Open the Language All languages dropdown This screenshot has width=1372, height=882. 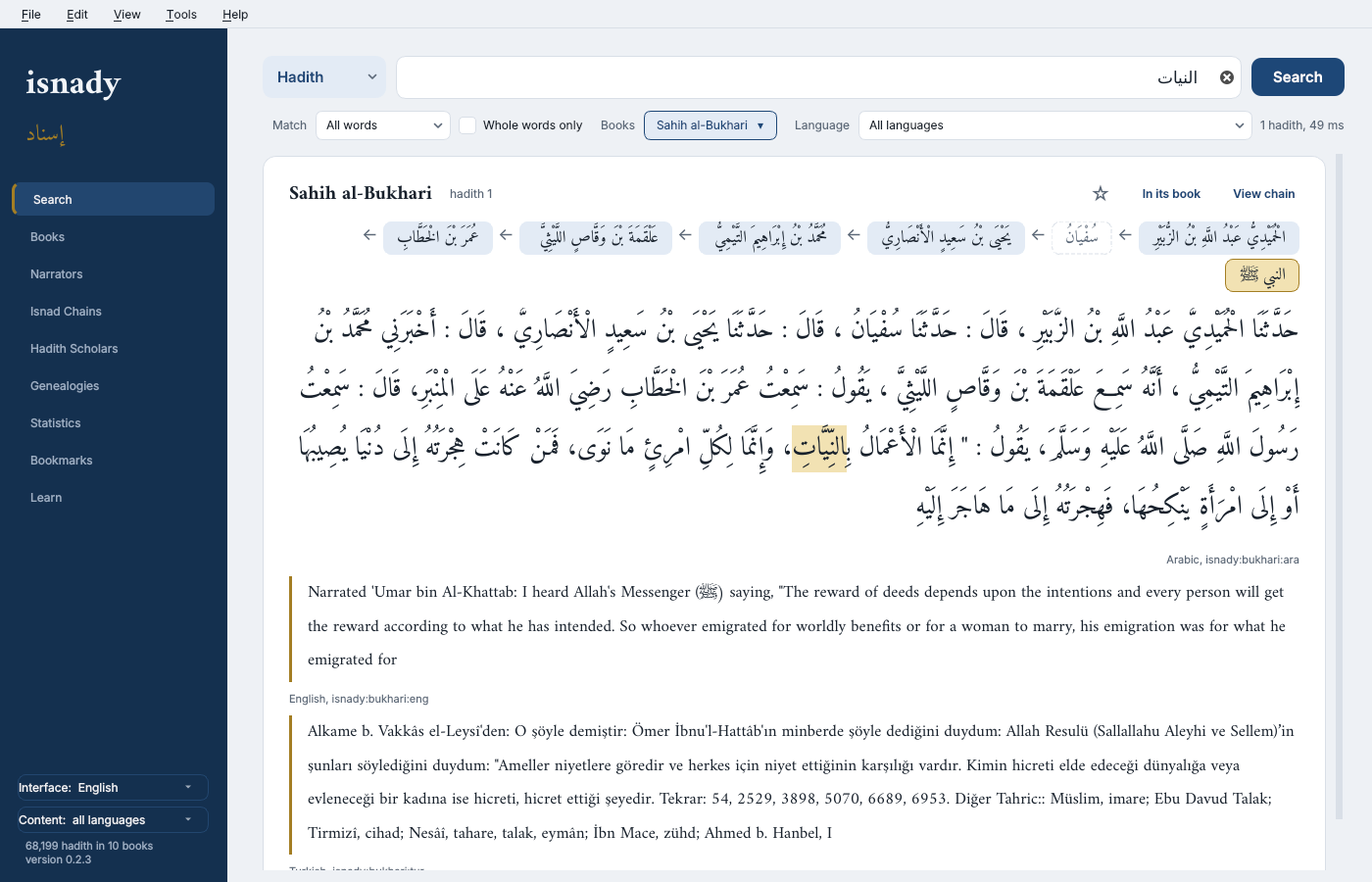pos(1055,125)
